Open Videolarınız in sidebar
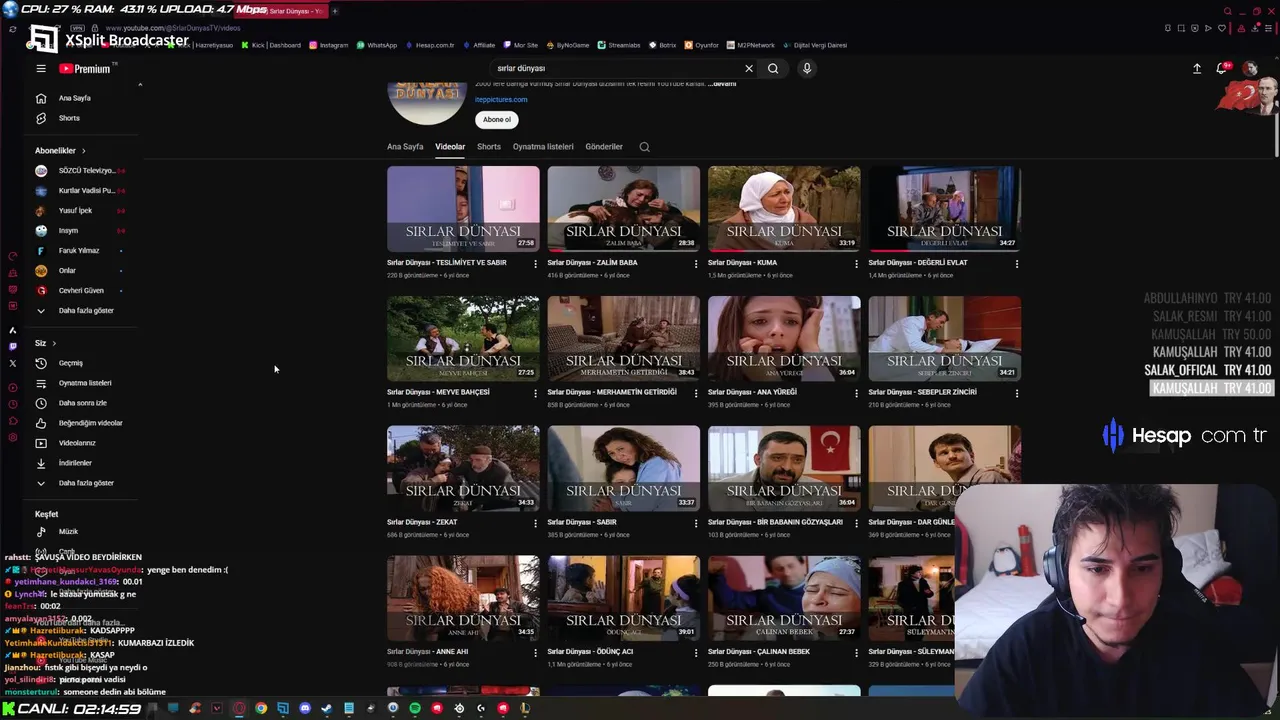Viewport: 1280px width, 720px height. pyautogui.click(x=77, y=443)
